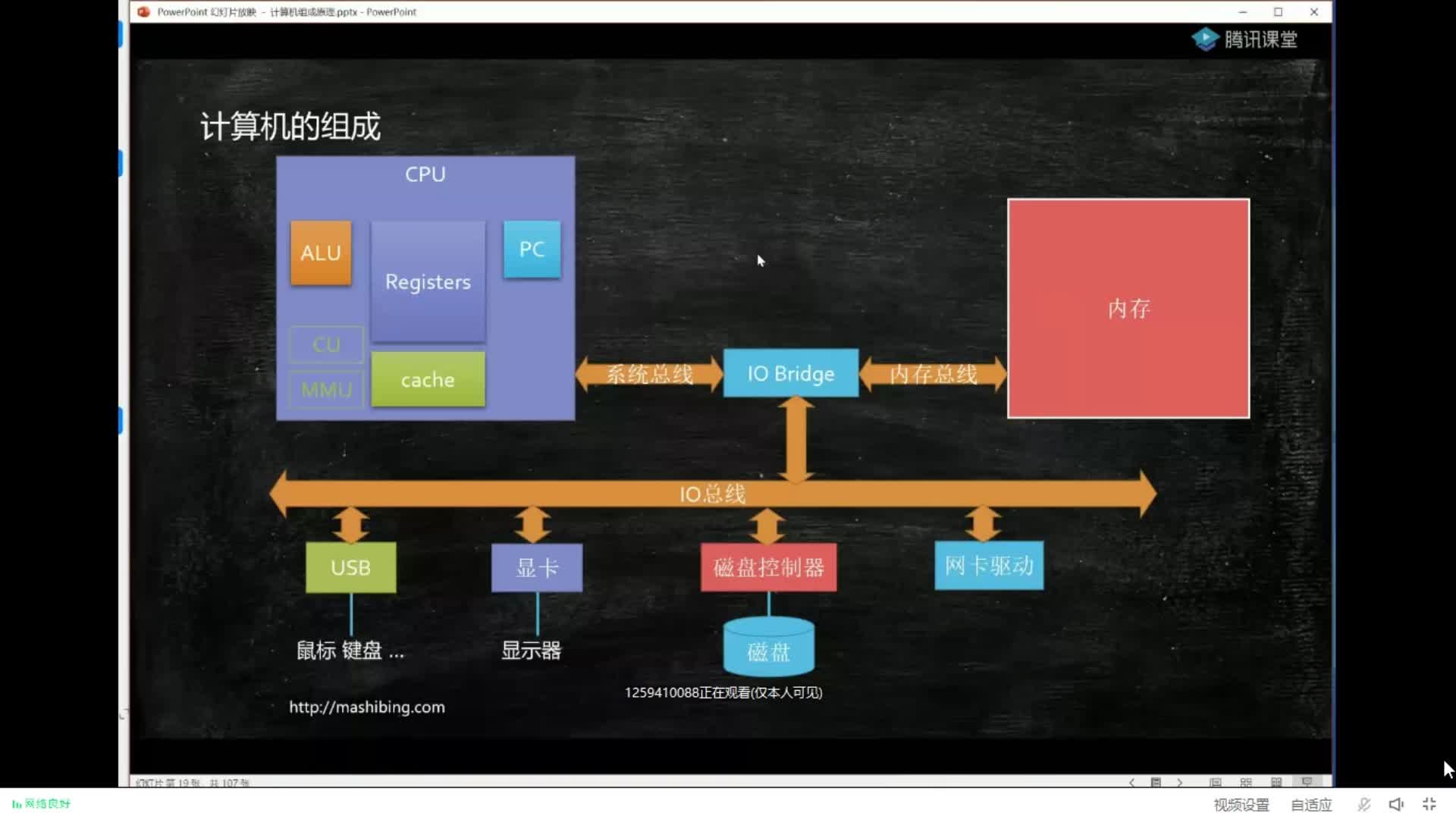This screenshot has height=819, width=1456.
Task: Click the MMU outlined box
Action: pyautogui.click(x=327, y=390)
